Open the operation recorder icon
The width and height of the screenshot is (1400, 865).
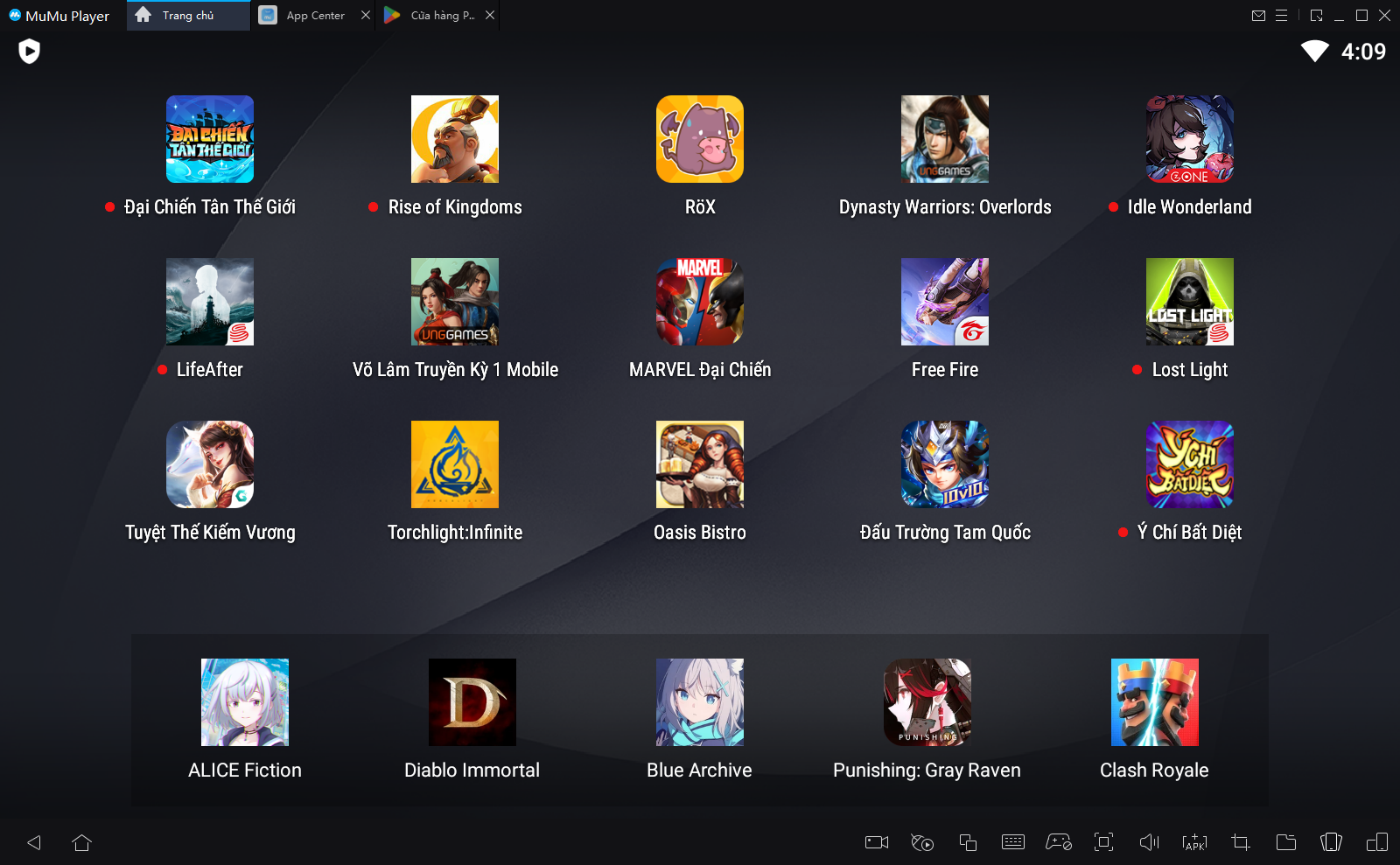pyautogui.click(x=921, y=842)
